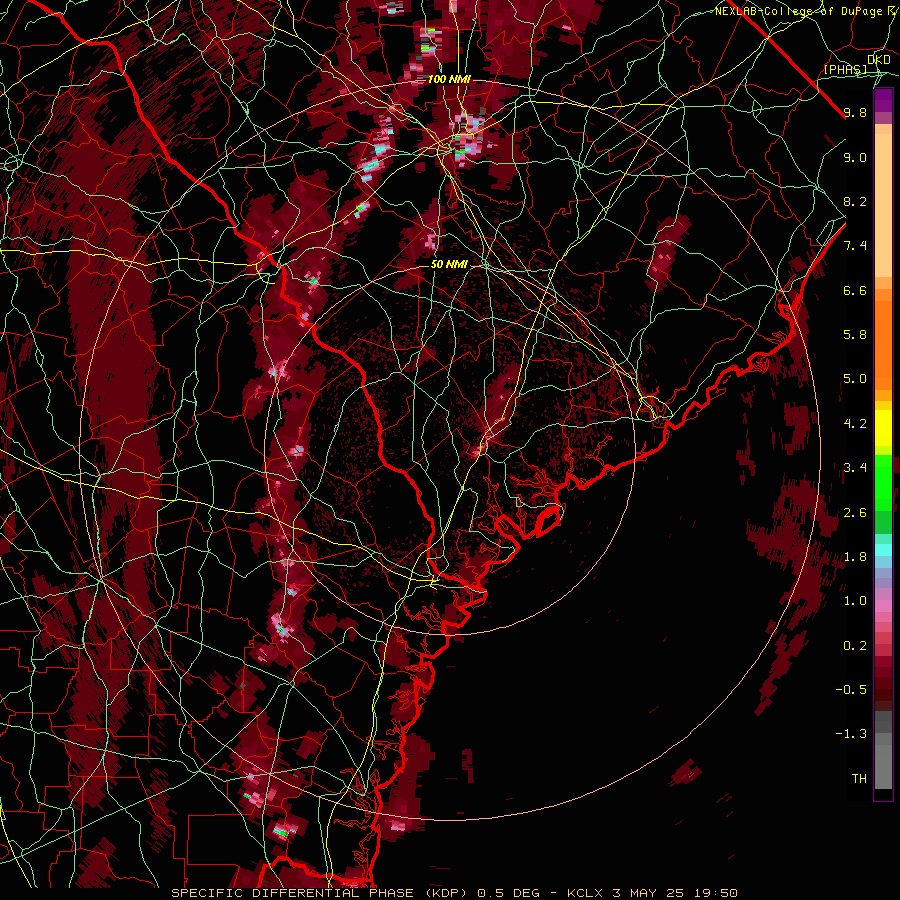900x900 pixels.
Task: Click the -1.3 value on the color scale
Action: tap(851, 734)
